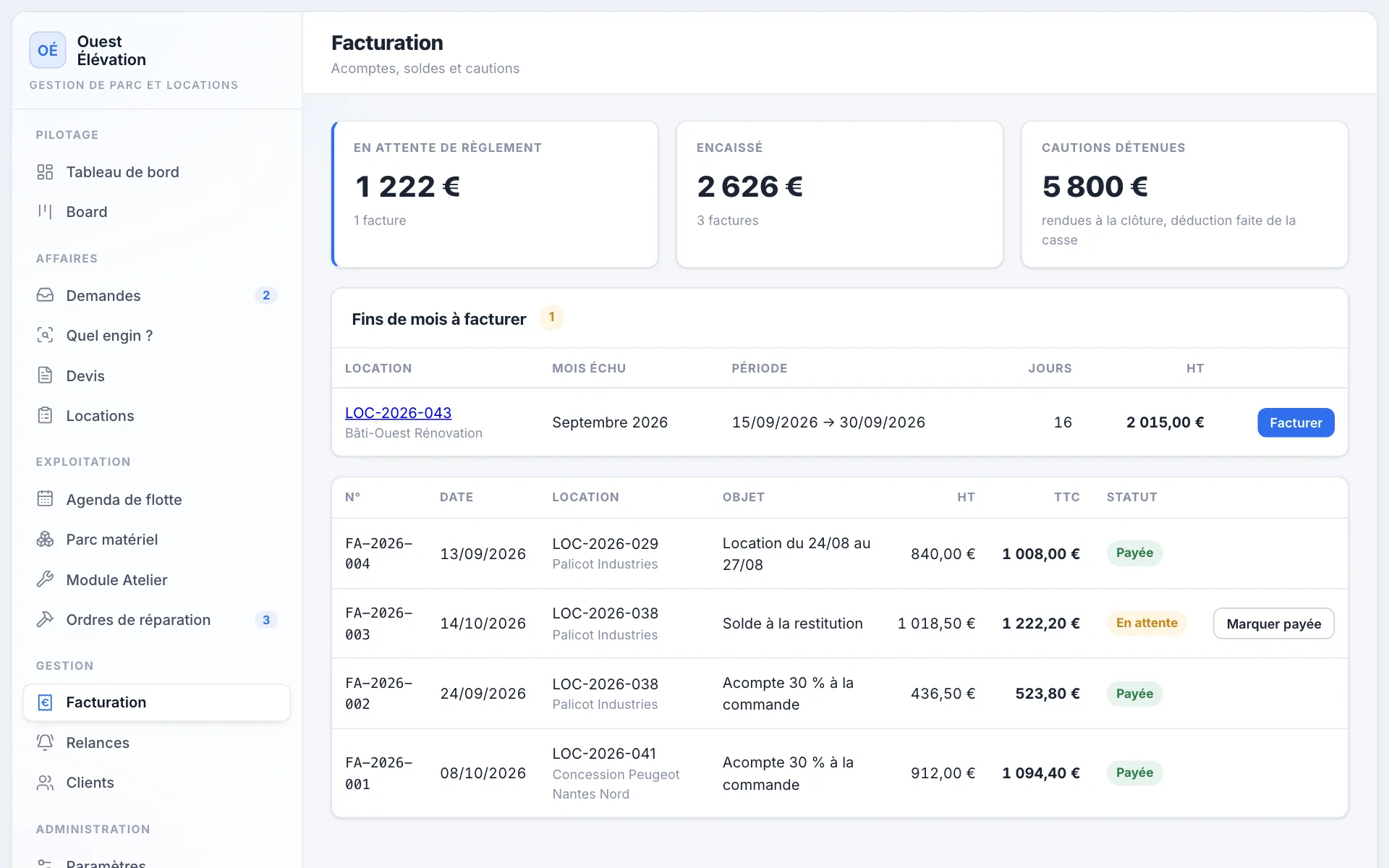The width and height of the screenshot is (1389, 868).
Task: Click the Locations clipboard icon
Action: [x=45, y=415]
